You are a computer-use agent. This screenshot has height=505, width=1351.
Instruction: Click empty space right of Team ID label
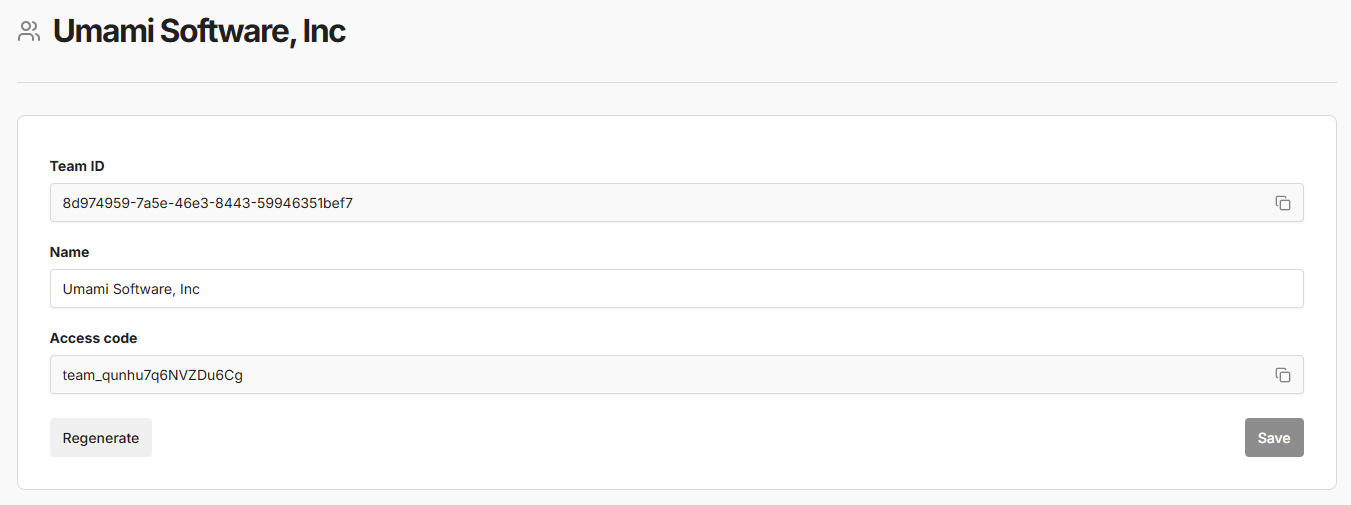point(600,166)
